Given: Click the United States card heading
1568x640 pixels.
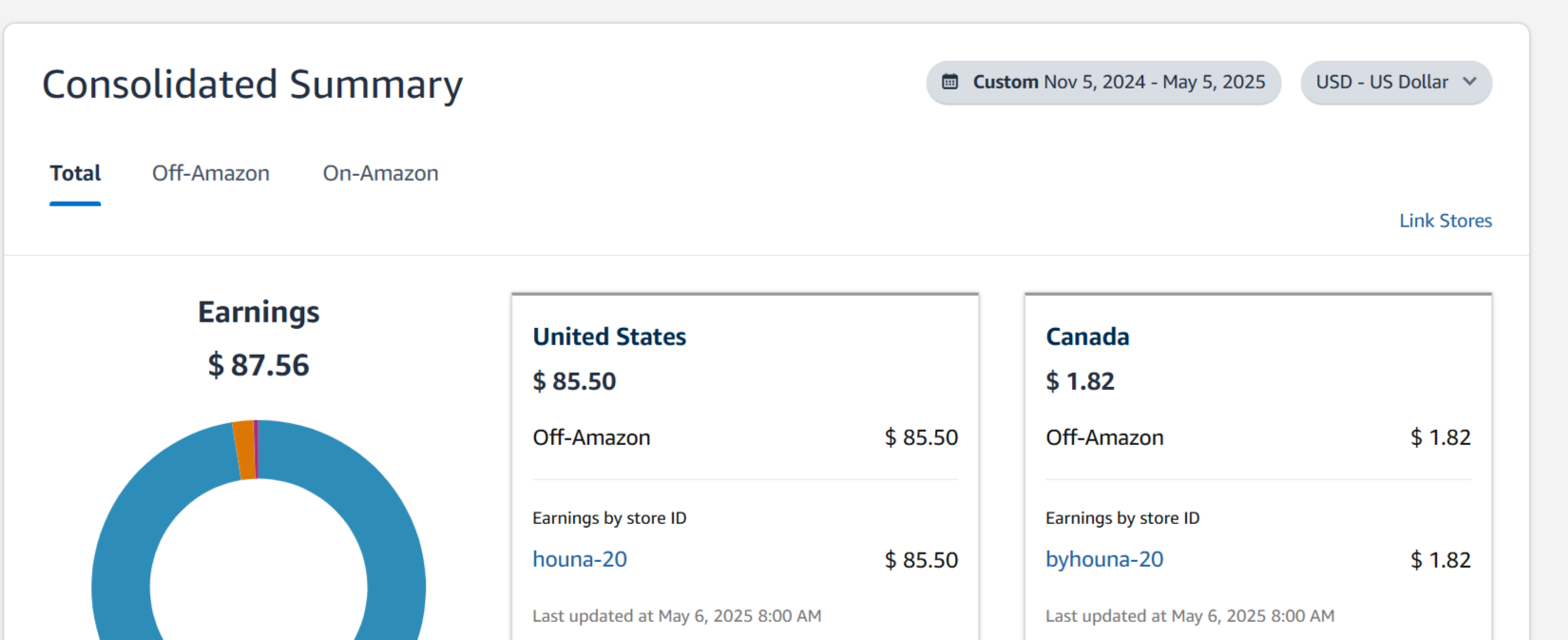Looking at the screenshot, I should pos(609,337).
